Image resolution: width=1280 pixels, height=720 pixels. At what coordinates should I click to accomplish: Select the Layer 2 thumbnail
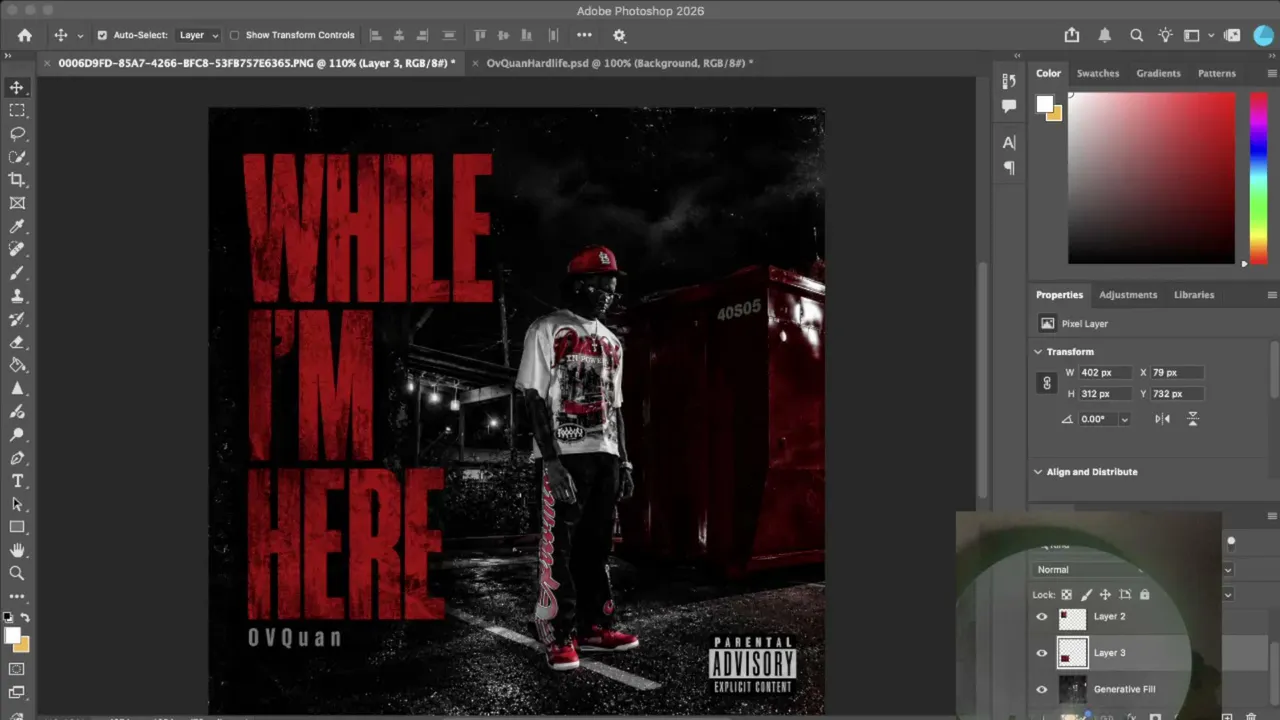click(1072, 617)
